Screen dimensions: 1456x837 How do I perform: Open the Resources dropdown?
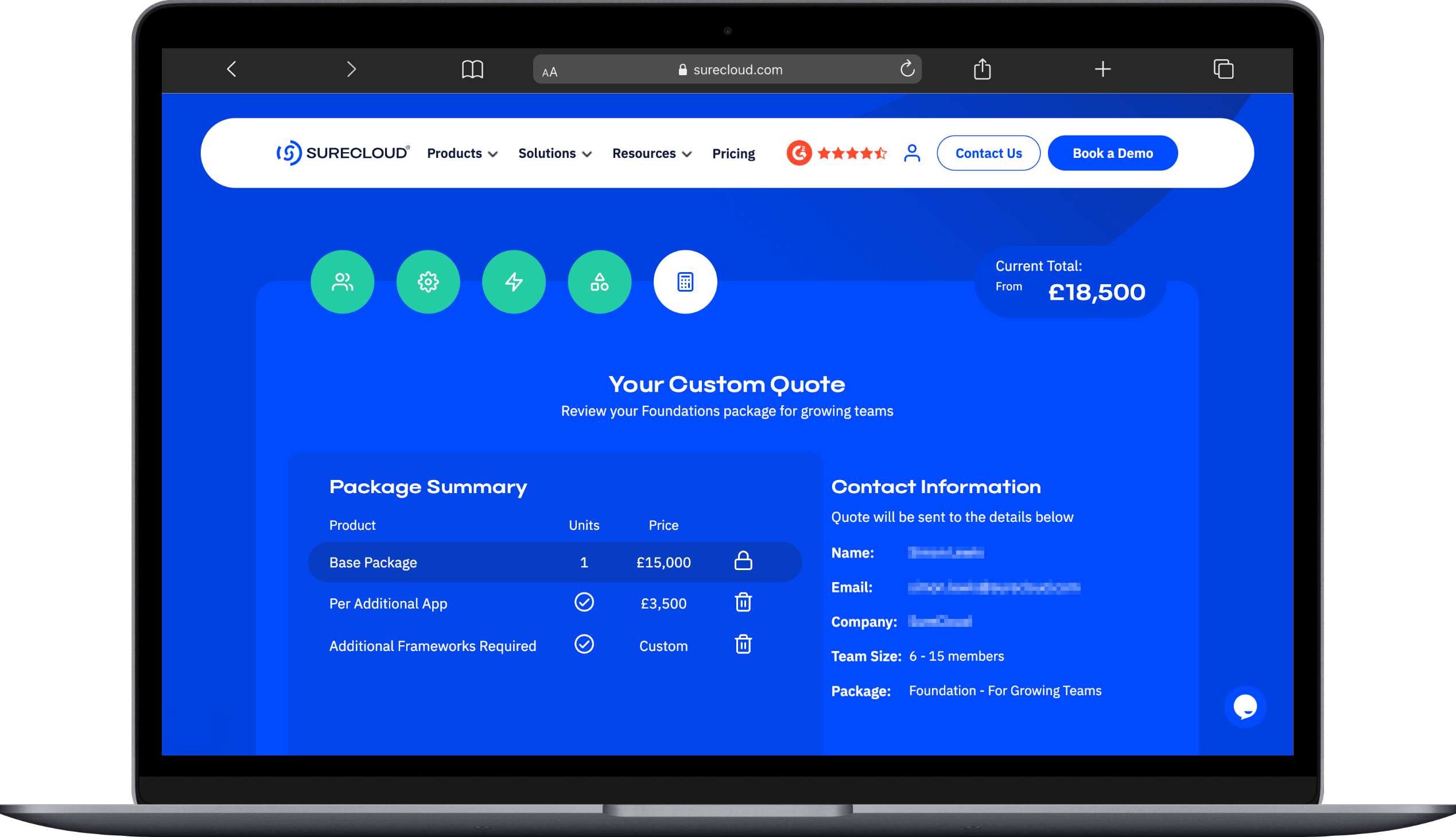coord(651,153)
